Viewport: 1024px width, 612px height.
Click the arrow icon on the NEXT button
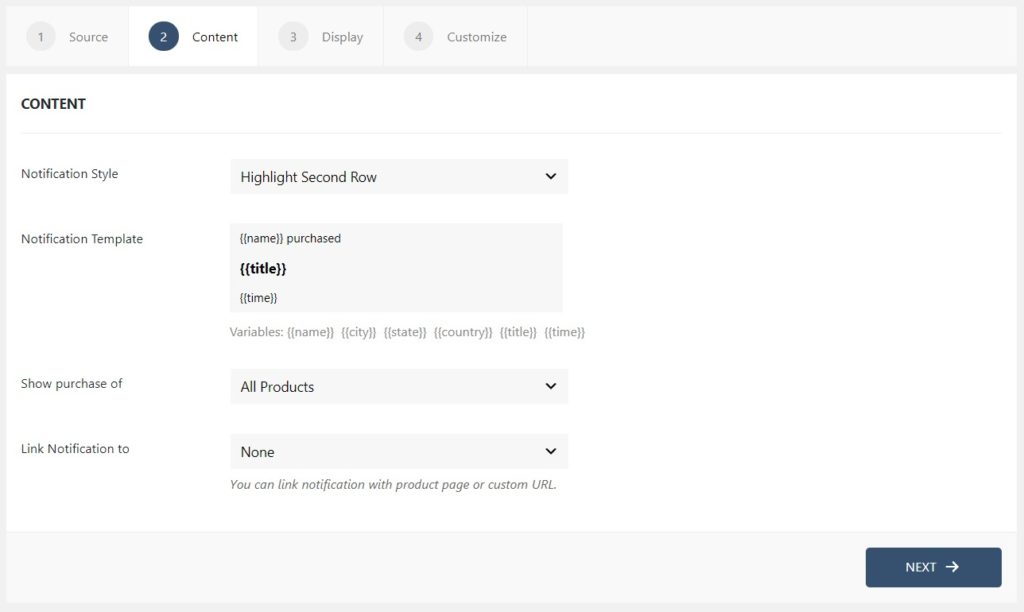952,567
